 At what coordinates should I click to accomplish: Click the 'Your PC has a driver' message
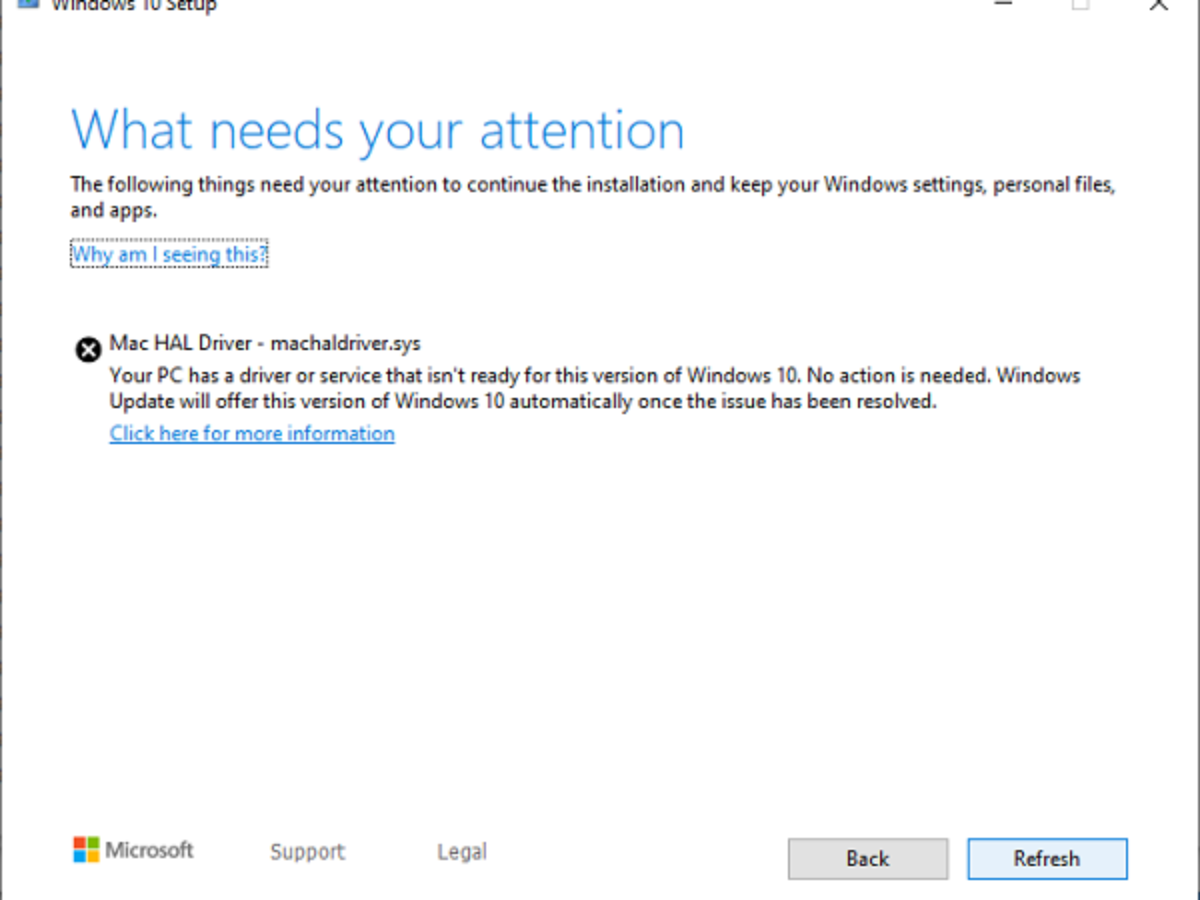tap(595, 389)
